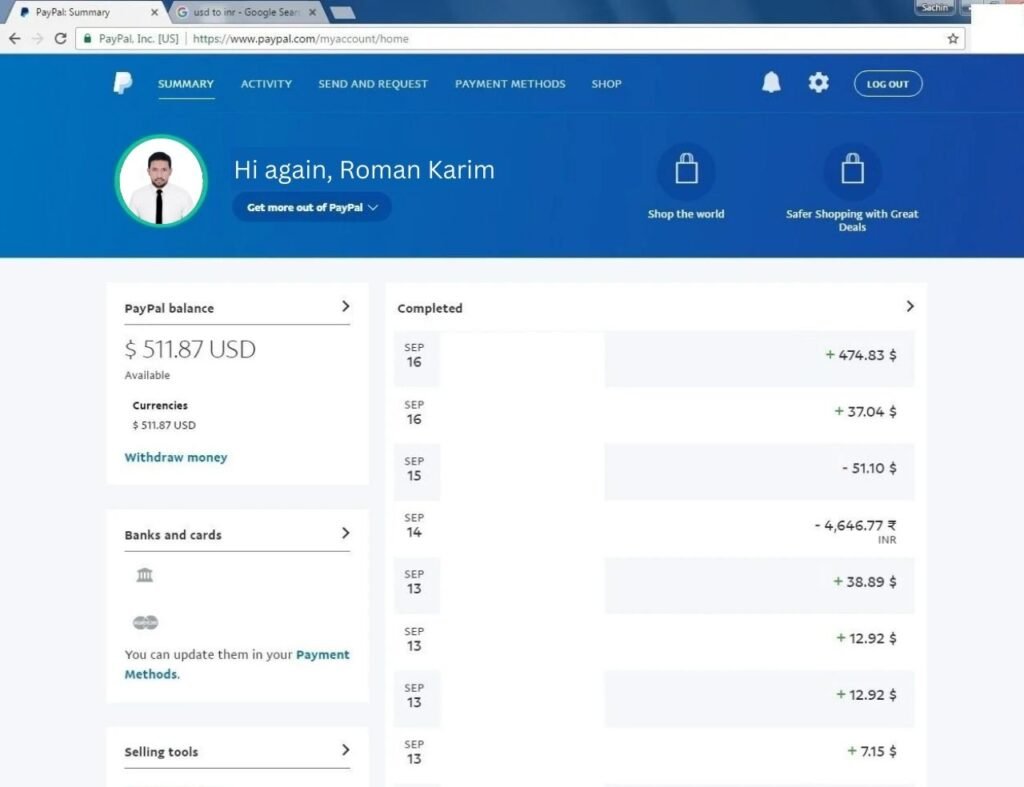Click the SEP 14 date label
This screenshot has height=787, width=1024.
[x=414, y=526]
